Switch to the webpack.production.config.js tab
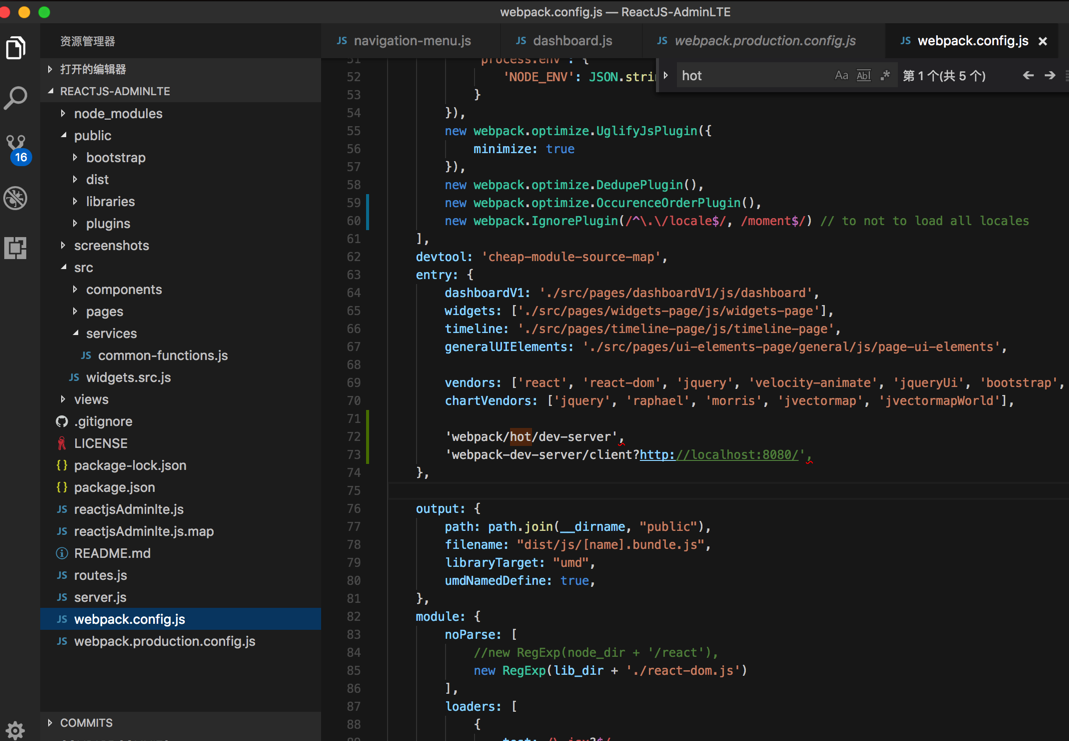The height and width of the screenshot is (741, 1069). 764,41
